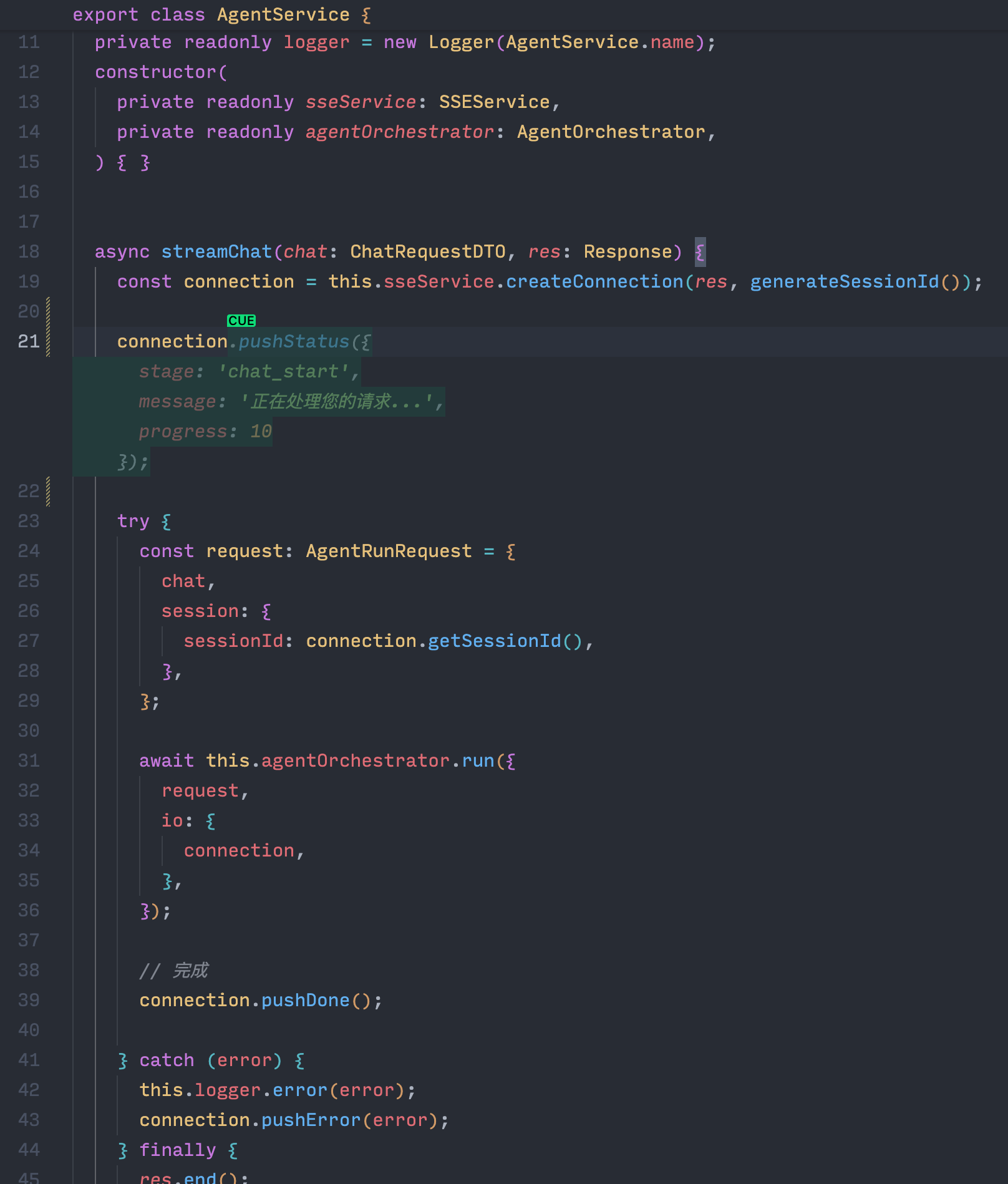Screen dimensions: 1008x1184
Task: Click line number 18 in the gutter
Action: pyautogui.click(x=29, y=251)
